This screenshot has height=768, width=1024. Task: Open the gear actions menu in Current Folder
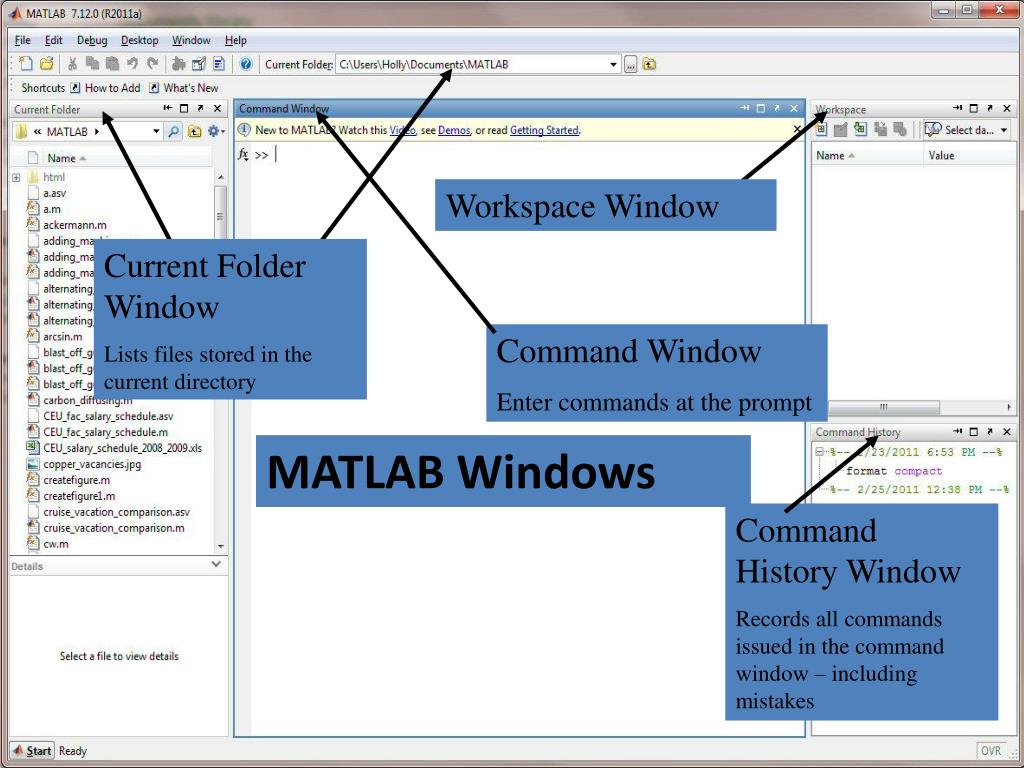click(x=216, y=131)
